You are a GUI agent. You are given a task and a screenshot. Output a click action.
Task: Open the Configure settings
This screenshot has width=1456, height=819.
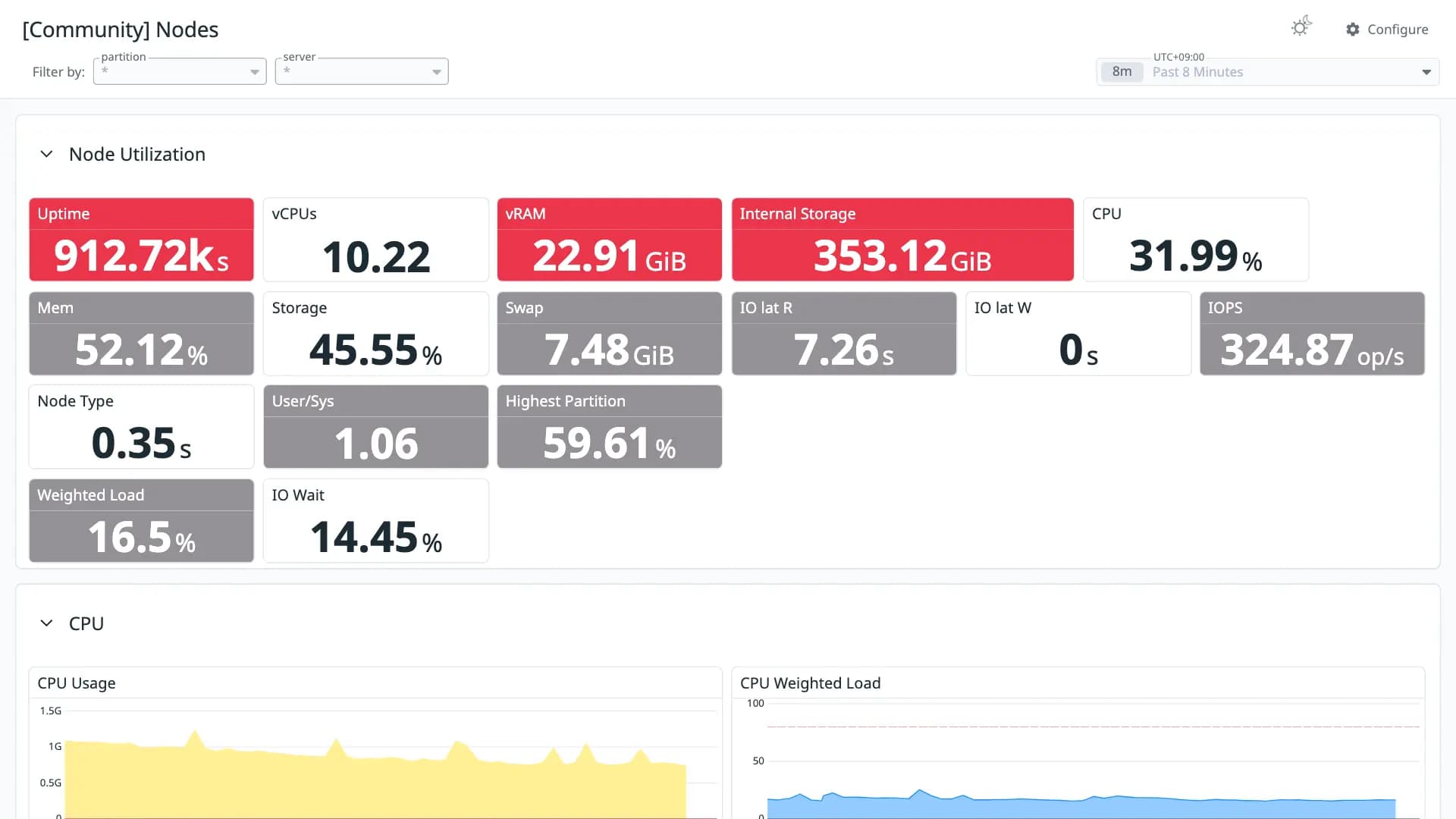1387,29
